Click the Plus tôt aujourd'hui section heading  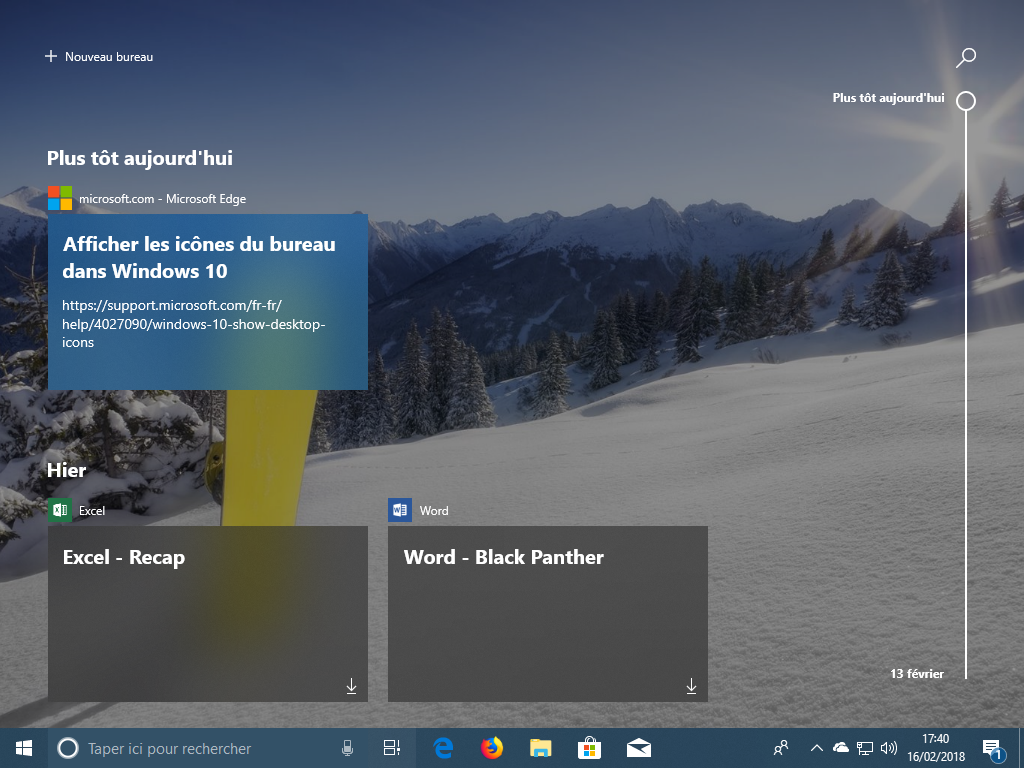pyautogui.click(x=140, y=158)
